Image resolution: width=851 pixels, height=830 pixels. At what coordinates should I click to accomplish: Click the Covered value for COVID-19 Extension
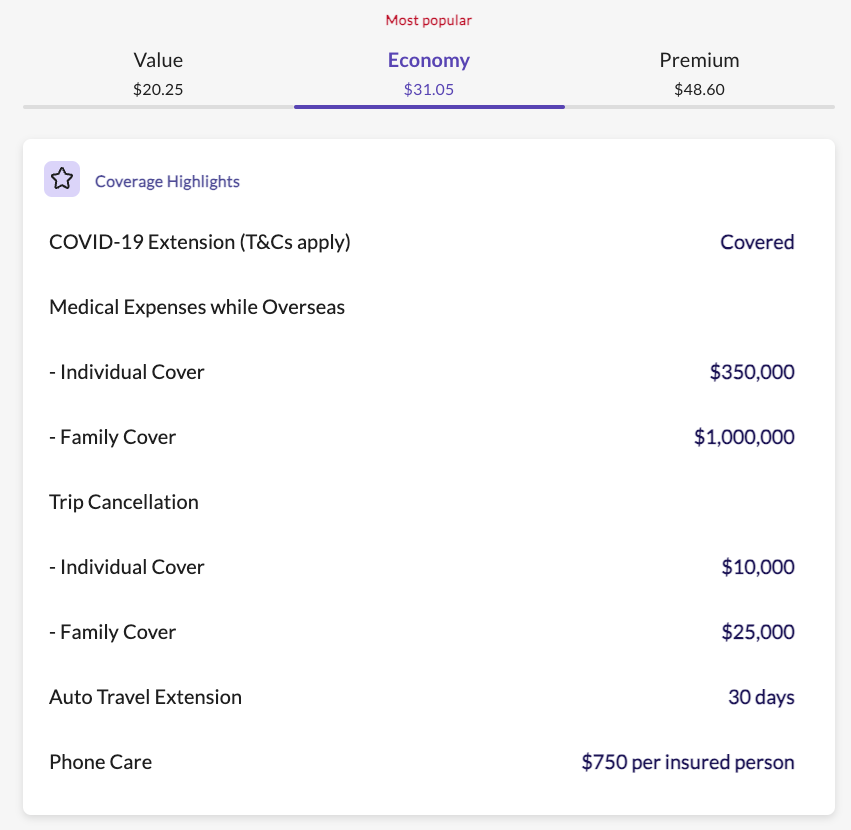coord(757,242)
